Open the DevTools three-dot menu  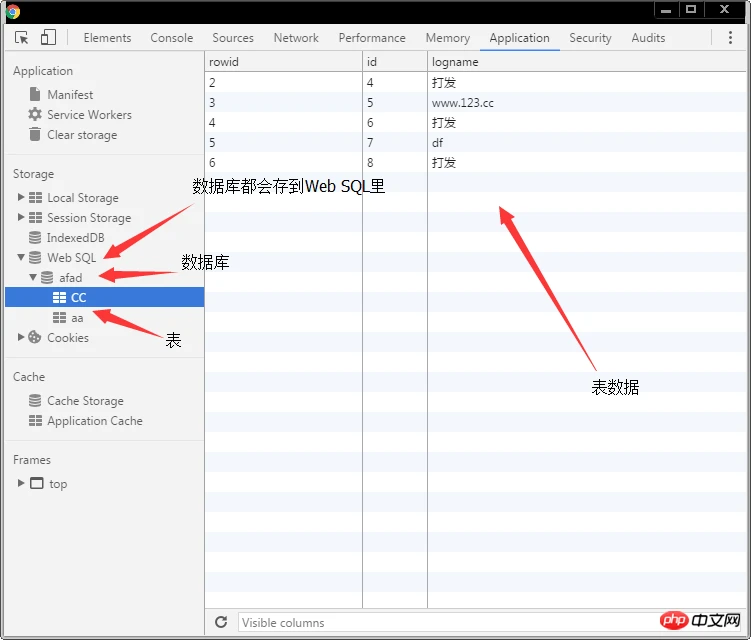click(x=730, y=37)
